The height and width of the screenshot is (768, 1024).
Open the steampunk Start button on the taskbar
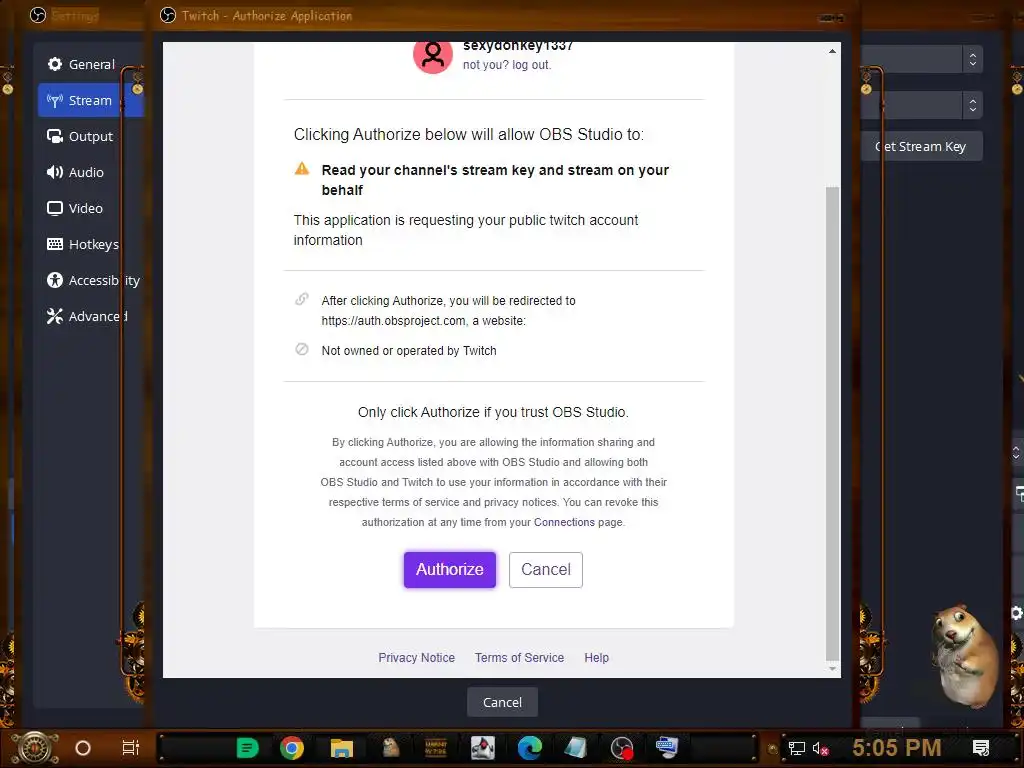click(x=34, y=748)
